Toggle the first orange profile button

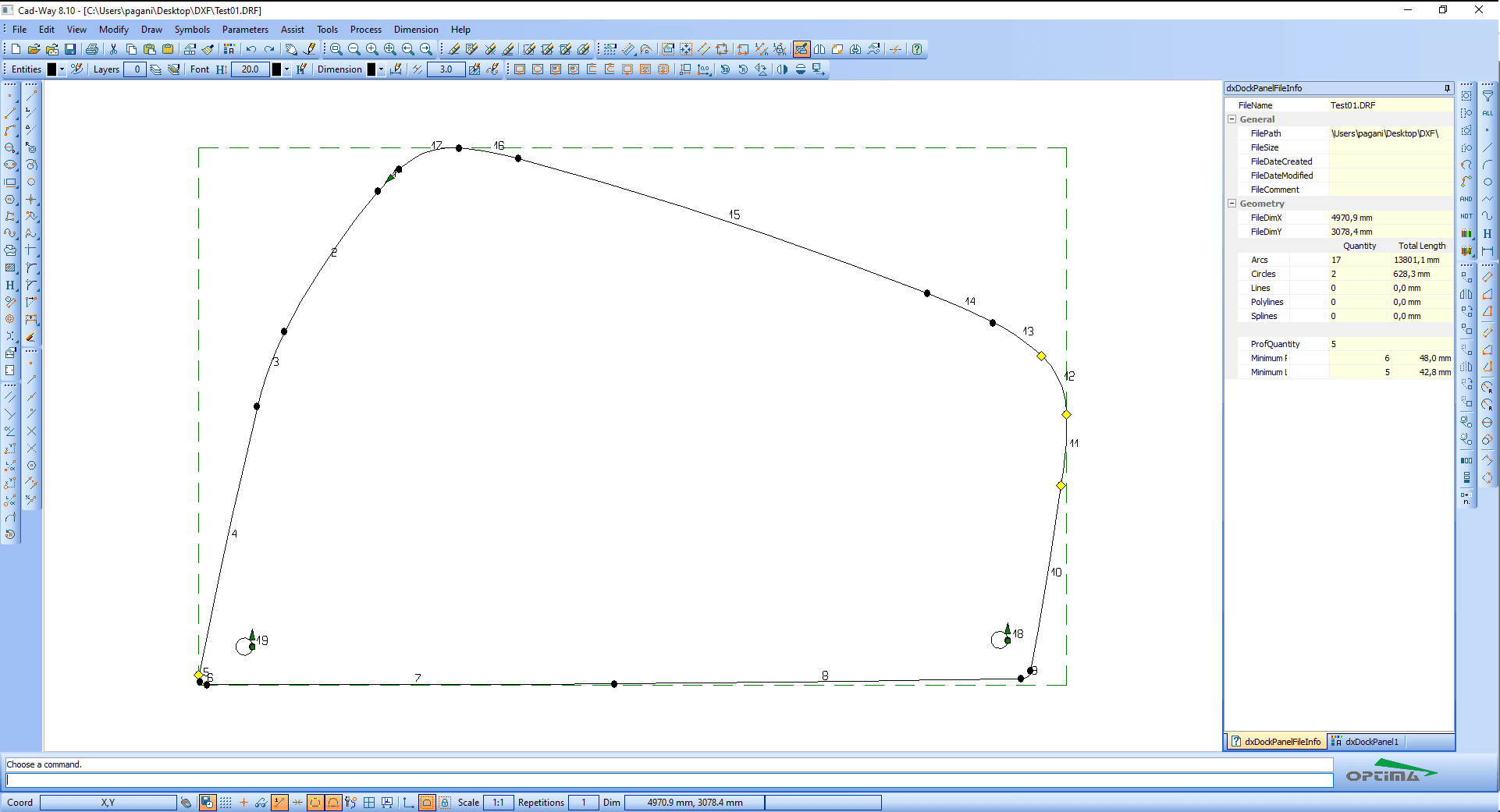[315, 803]
